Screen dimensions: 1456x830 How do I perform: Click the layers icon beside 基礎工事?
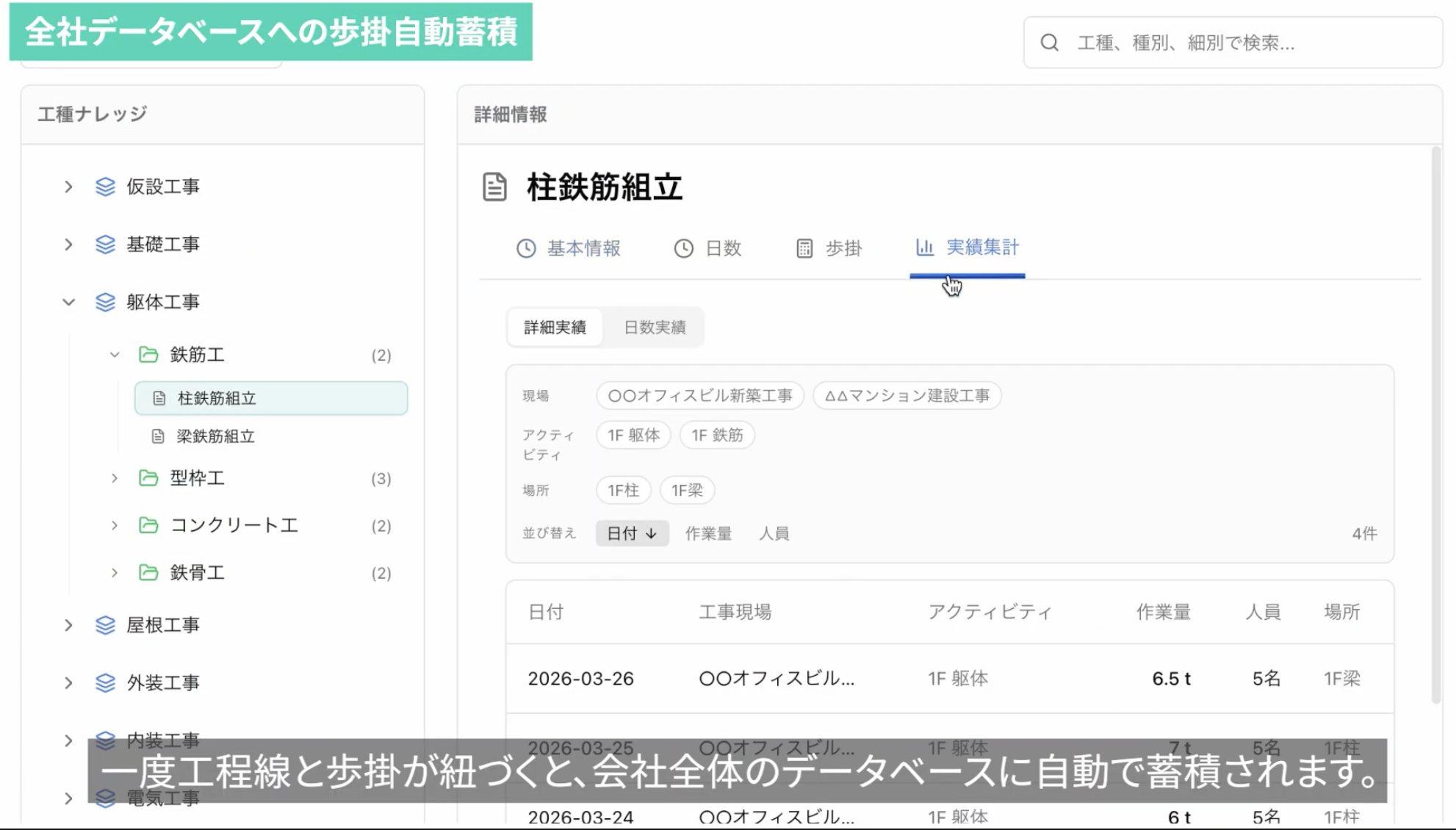[106, 244]
